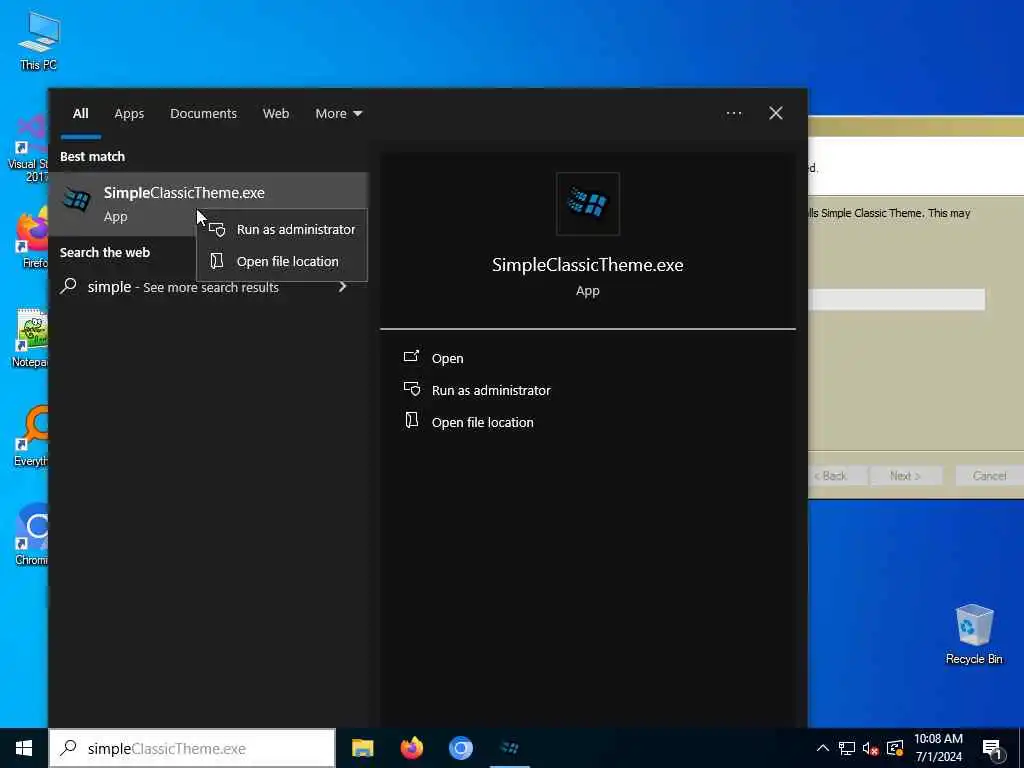
Task: Open the Everything search desktop shortcut
Action: pos(31,436)
